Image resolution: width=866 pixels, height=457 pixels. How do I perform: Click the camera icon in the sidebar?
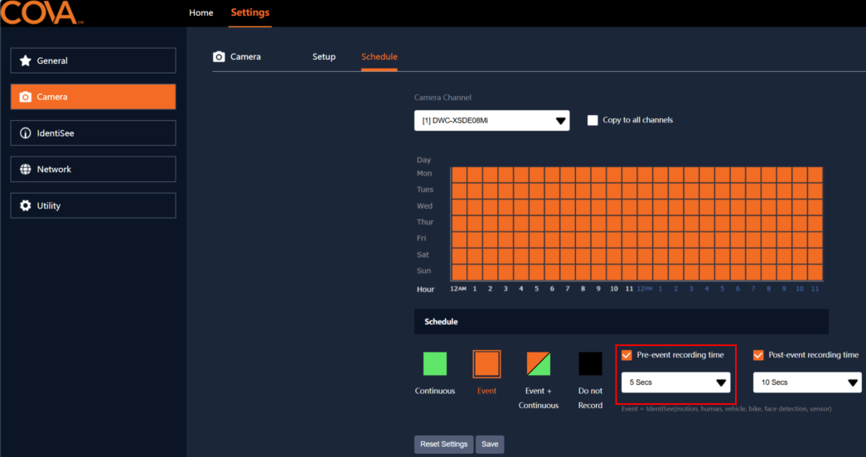[25, 97]
